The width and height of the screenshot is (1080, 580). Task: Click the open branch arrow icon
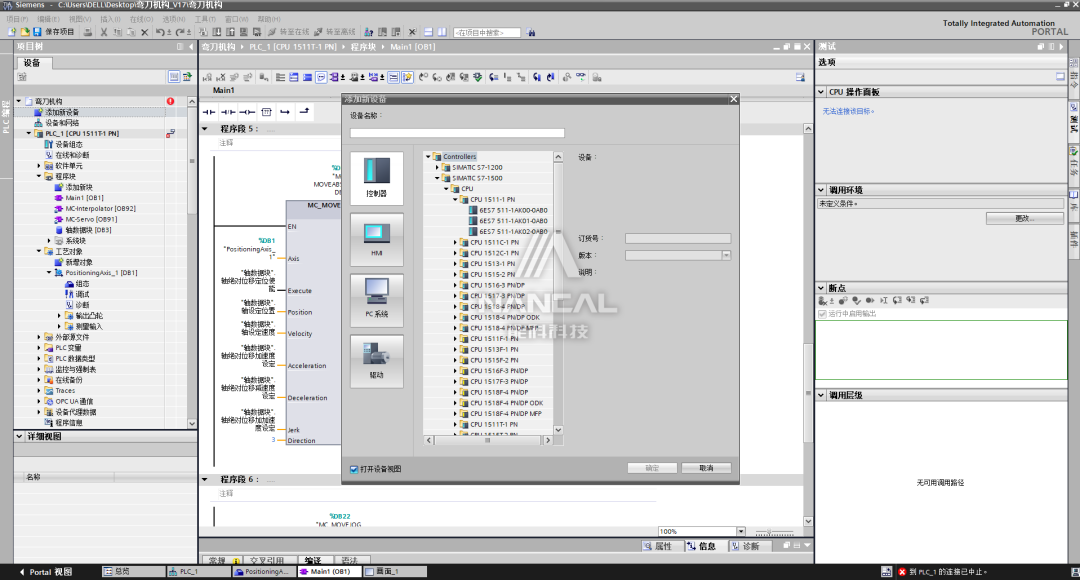[285, 112]
